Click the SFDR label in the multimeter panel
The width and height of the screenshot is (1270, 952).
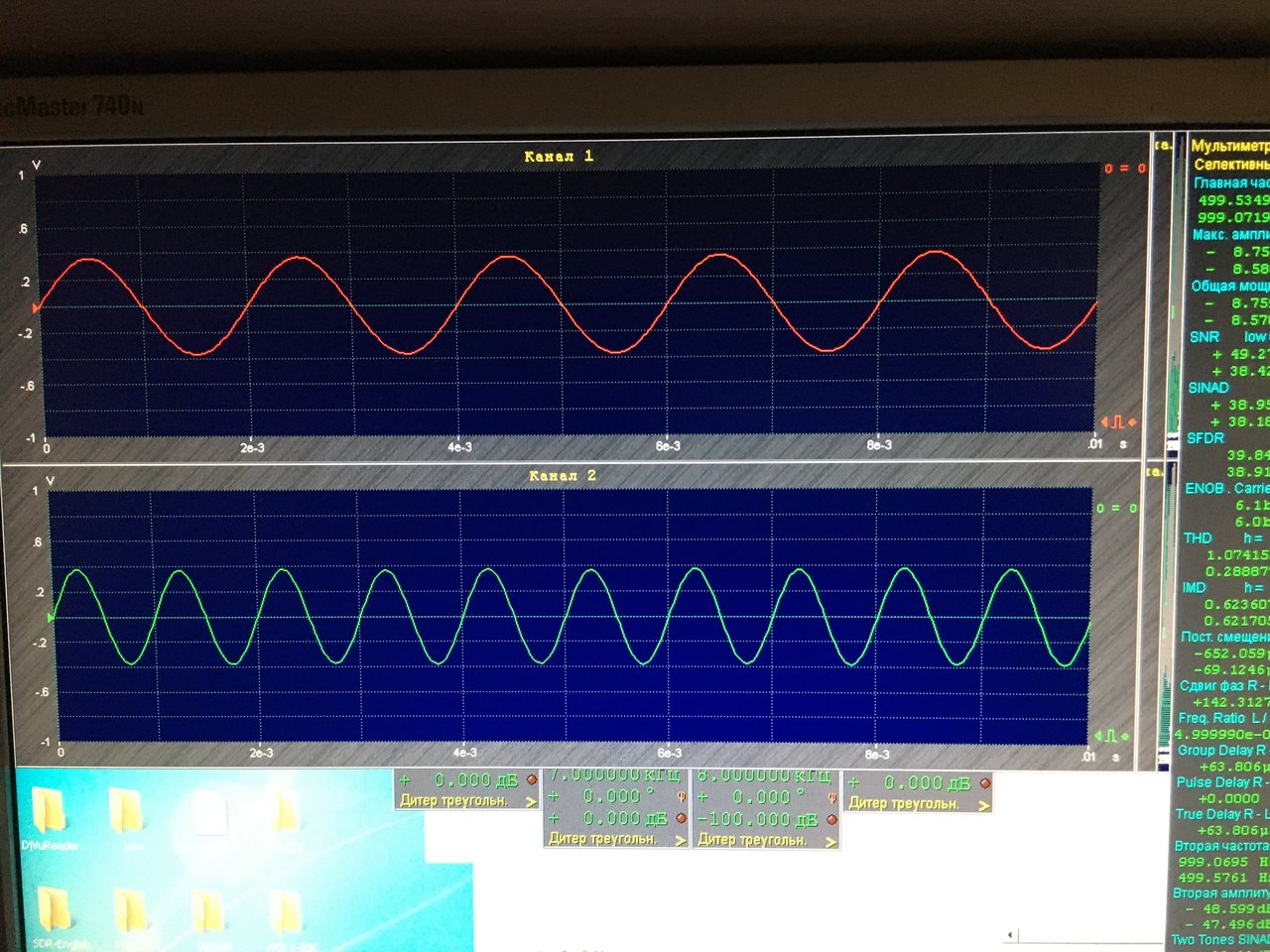(x=1206, y=437)
